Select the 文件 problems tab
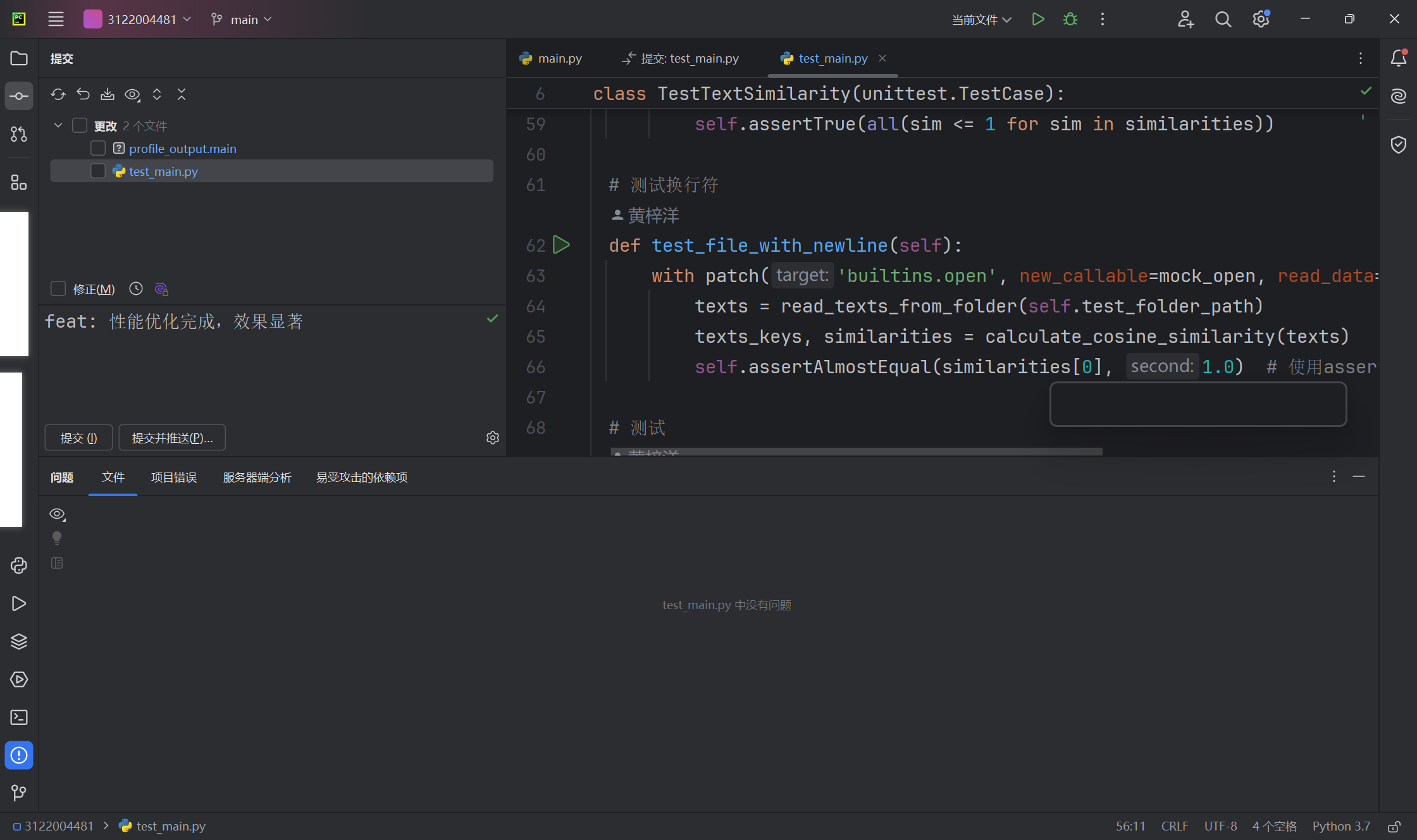The height and width of the screenshot is (840, 1417). [x=113, y=477]
